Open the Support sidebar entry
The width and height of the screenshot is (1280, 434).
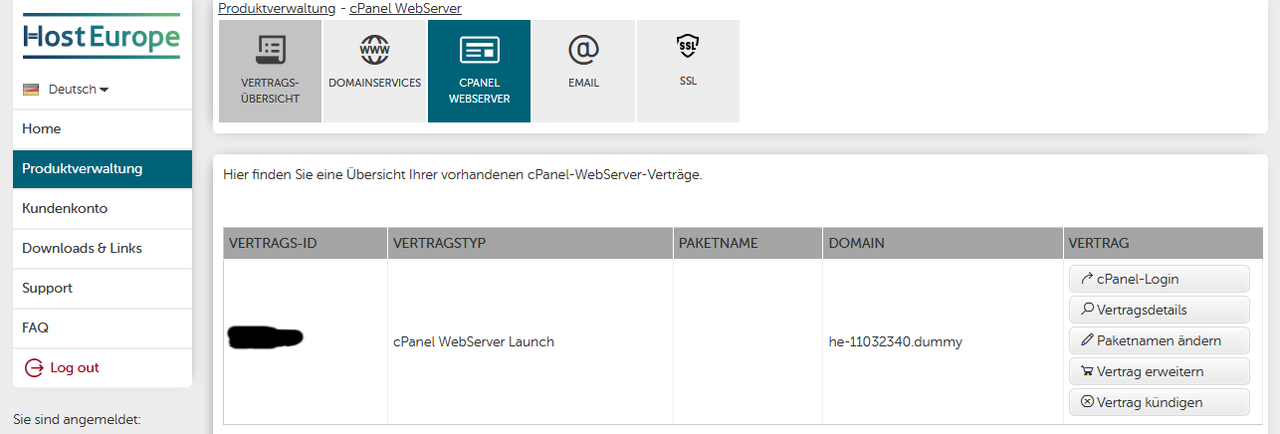point(102,288)
